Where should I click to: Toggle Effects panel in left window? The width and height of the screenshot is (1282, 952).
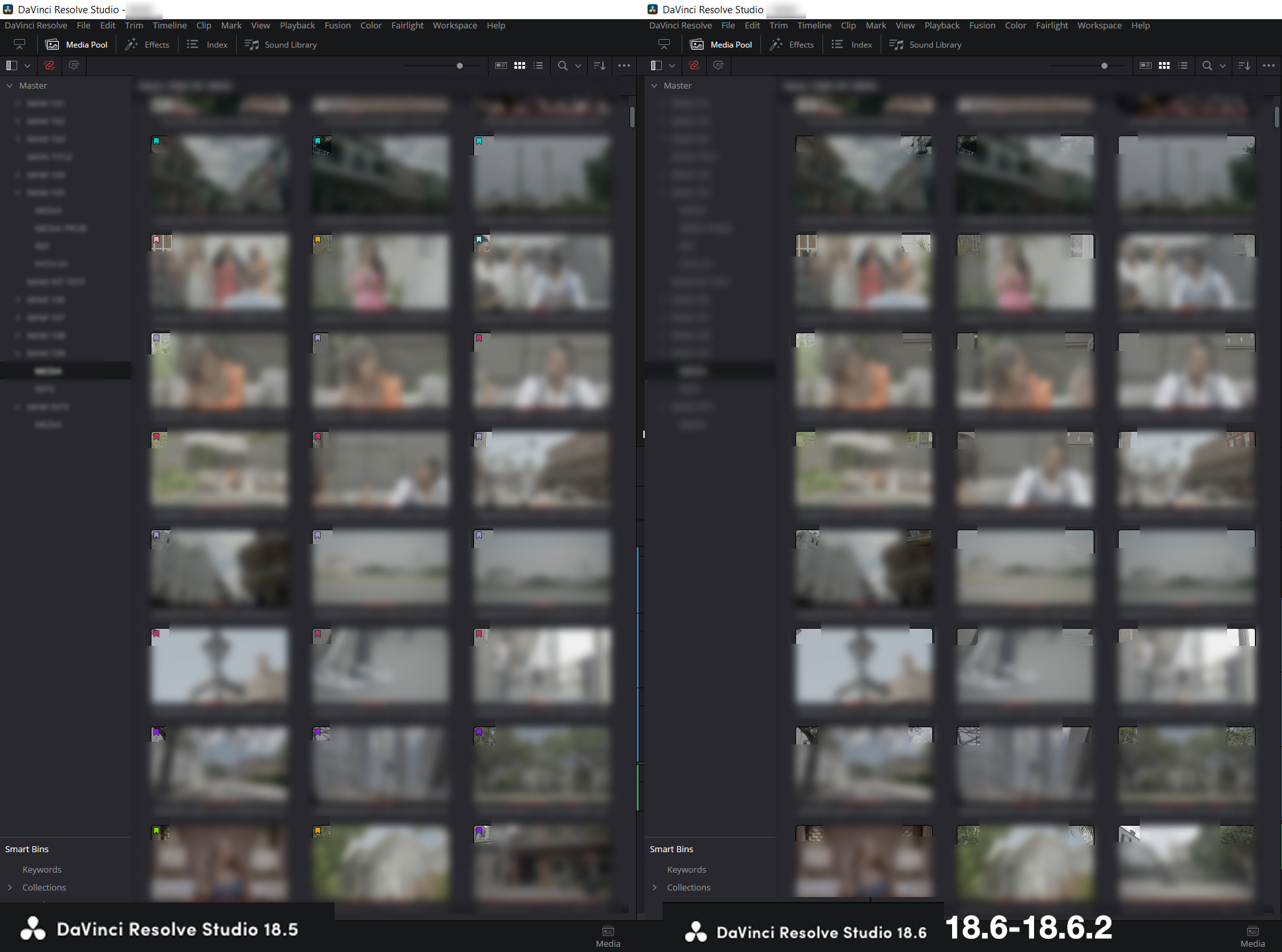(x=147, y=45)
